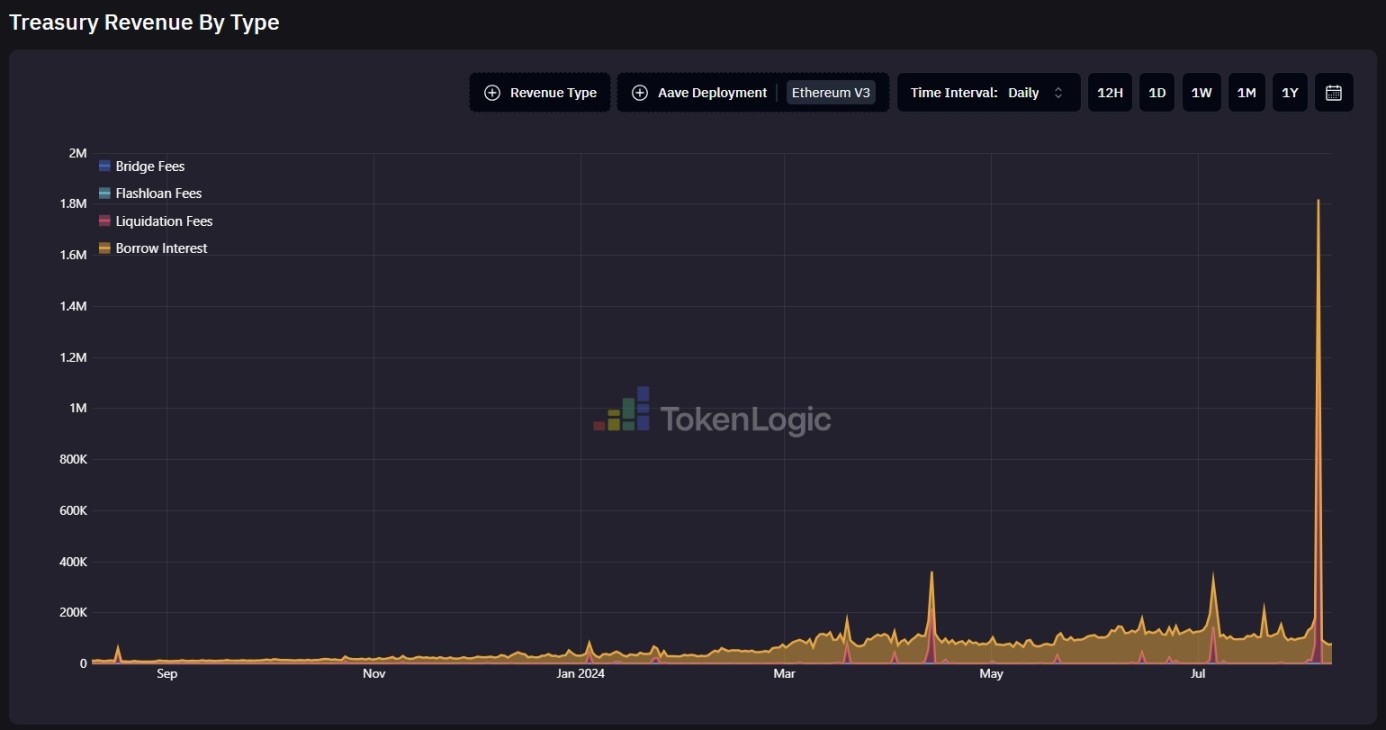Select the 1D time range
Viewport: 1386px width, 730px height.
[x=1157, y=92]
